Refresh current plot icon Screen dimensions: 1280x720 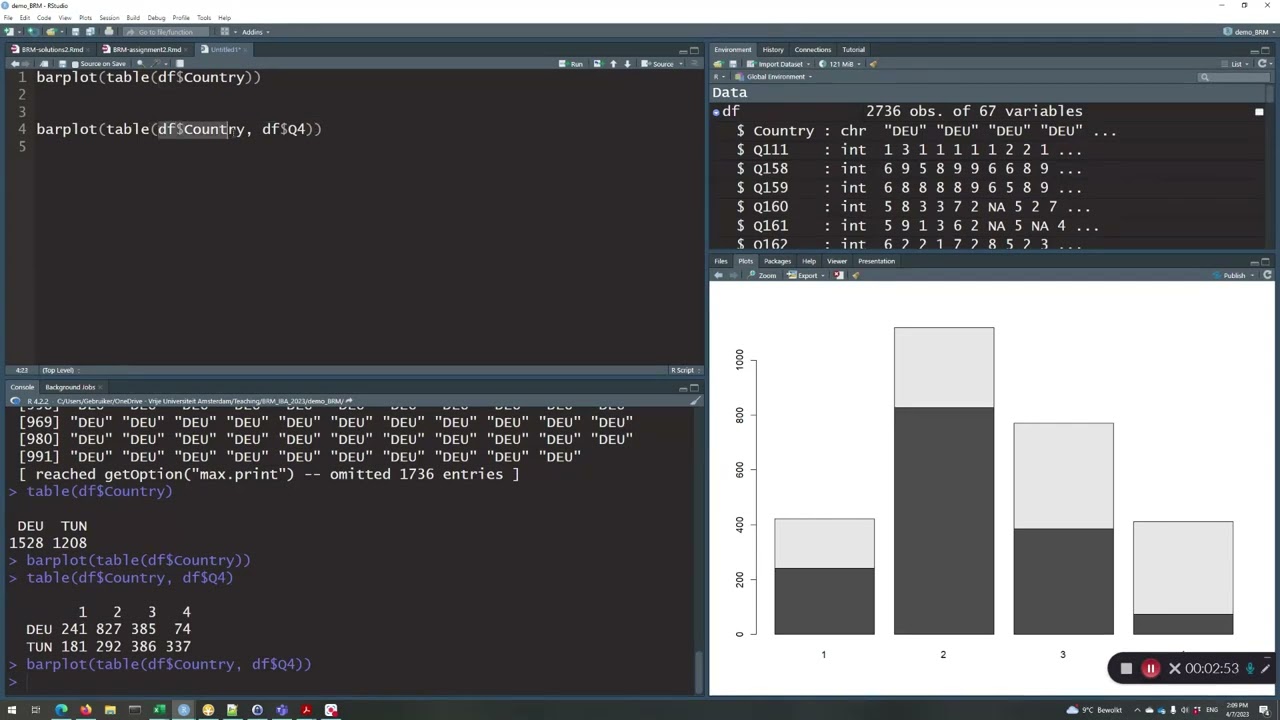point(1268,275)
